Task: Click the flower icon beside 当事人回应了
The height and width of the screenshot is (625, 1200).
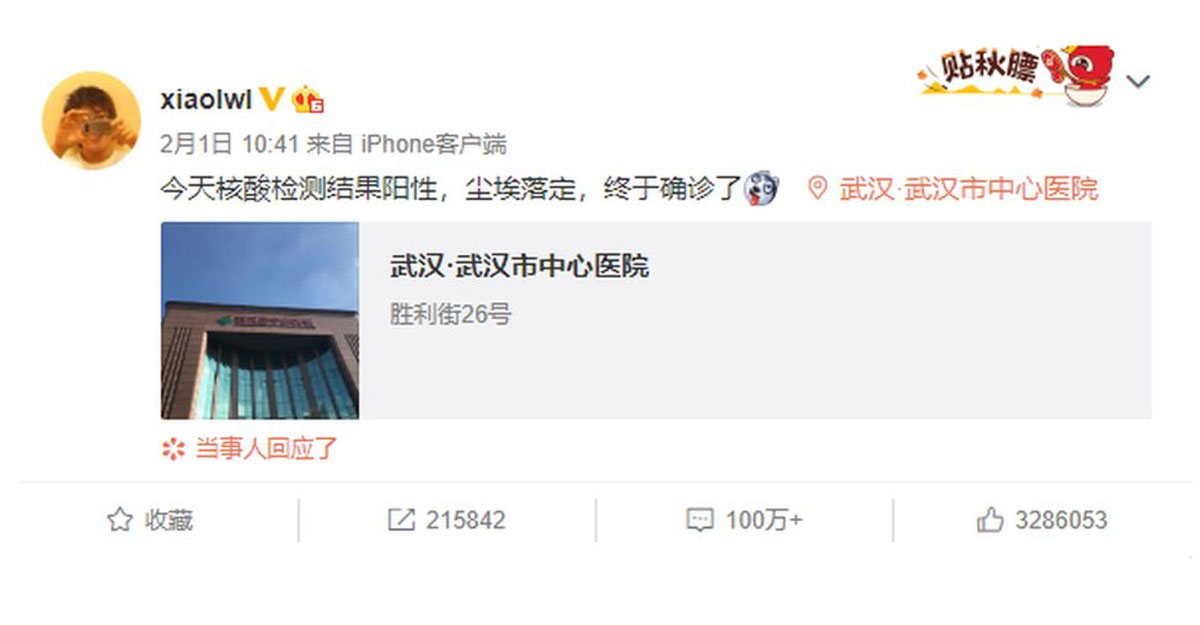Action: coord(174,450)
